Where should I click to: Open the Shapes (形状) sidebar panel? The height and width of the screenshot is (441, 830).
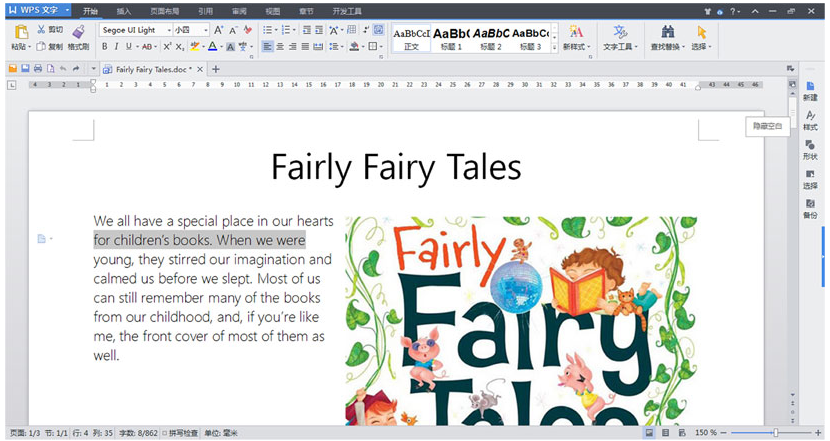pyautogui.click(x=810, y=149)
